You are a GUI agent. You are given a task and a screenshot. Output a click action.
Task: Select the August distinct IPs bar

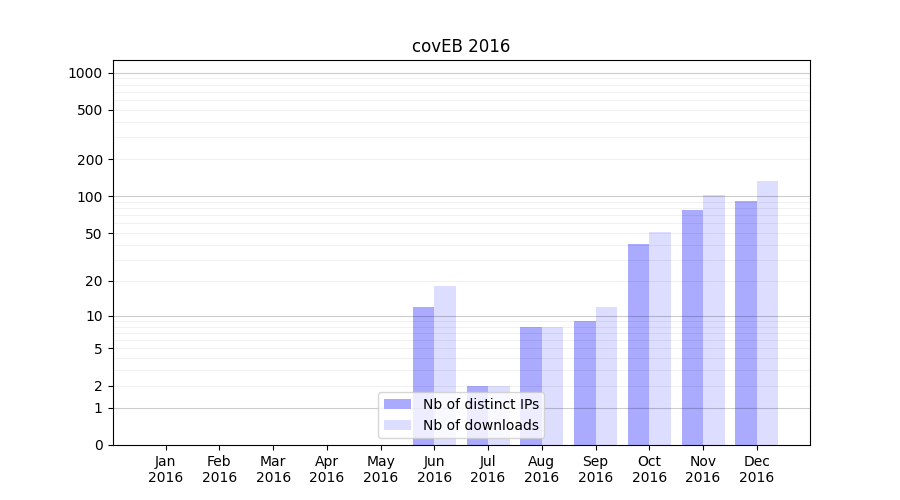click(x=531, y=386)
